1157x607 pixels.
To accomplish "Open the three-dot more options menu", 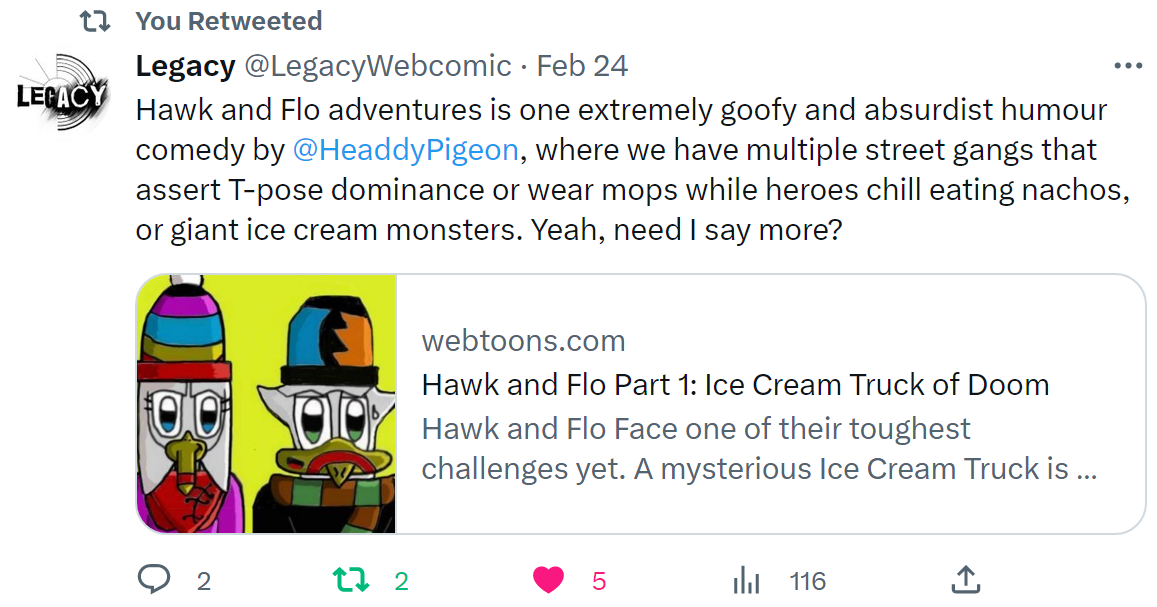I will click(x=1127, y=67).
